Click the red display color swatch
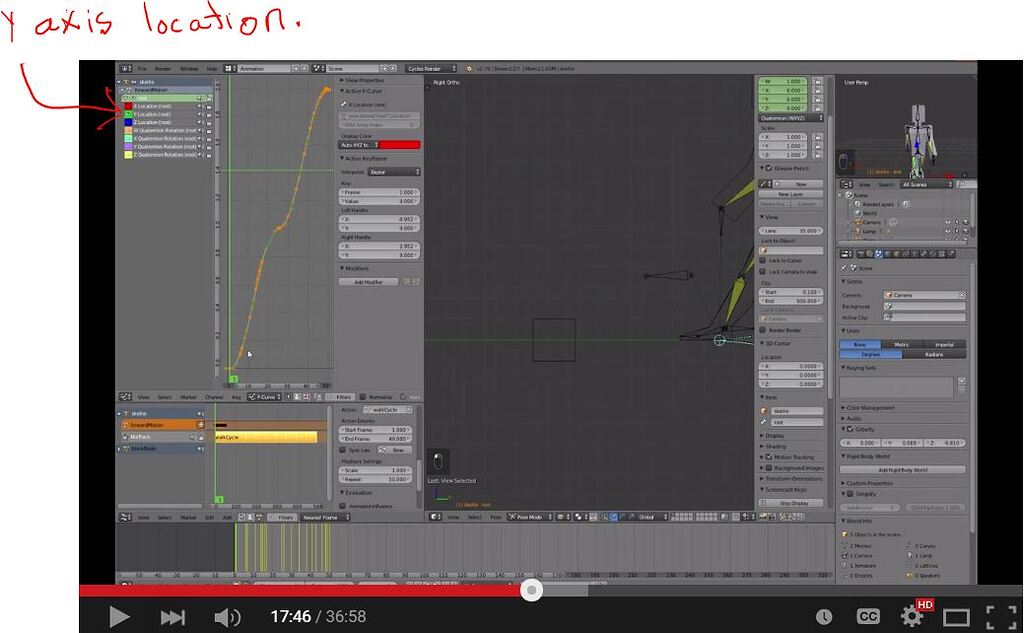 [399, 145]
